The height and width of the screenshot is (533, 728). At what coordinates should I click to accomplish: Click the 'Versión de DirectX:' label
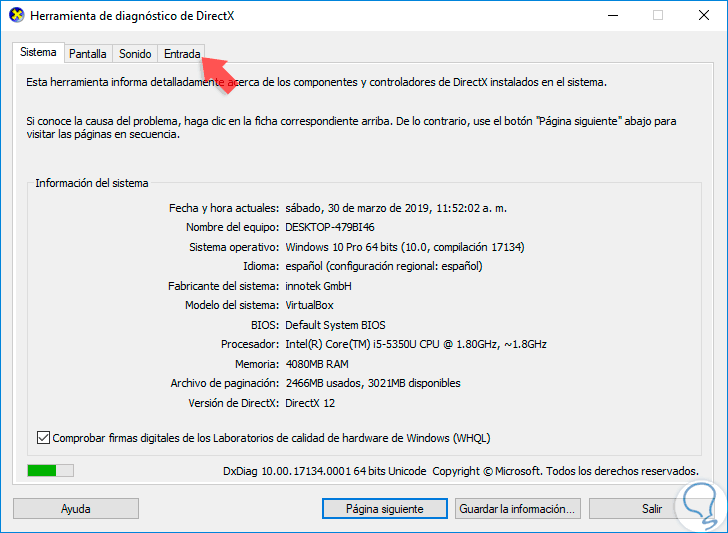(234, 403)
